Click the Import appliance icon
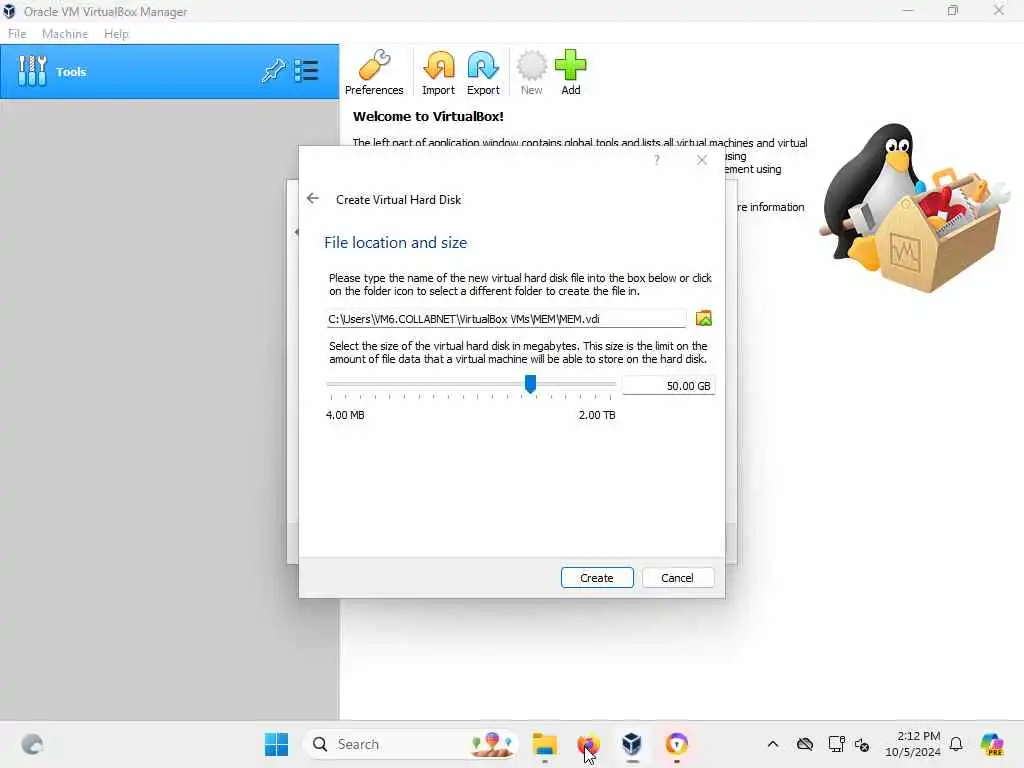 tap(438, 72)
